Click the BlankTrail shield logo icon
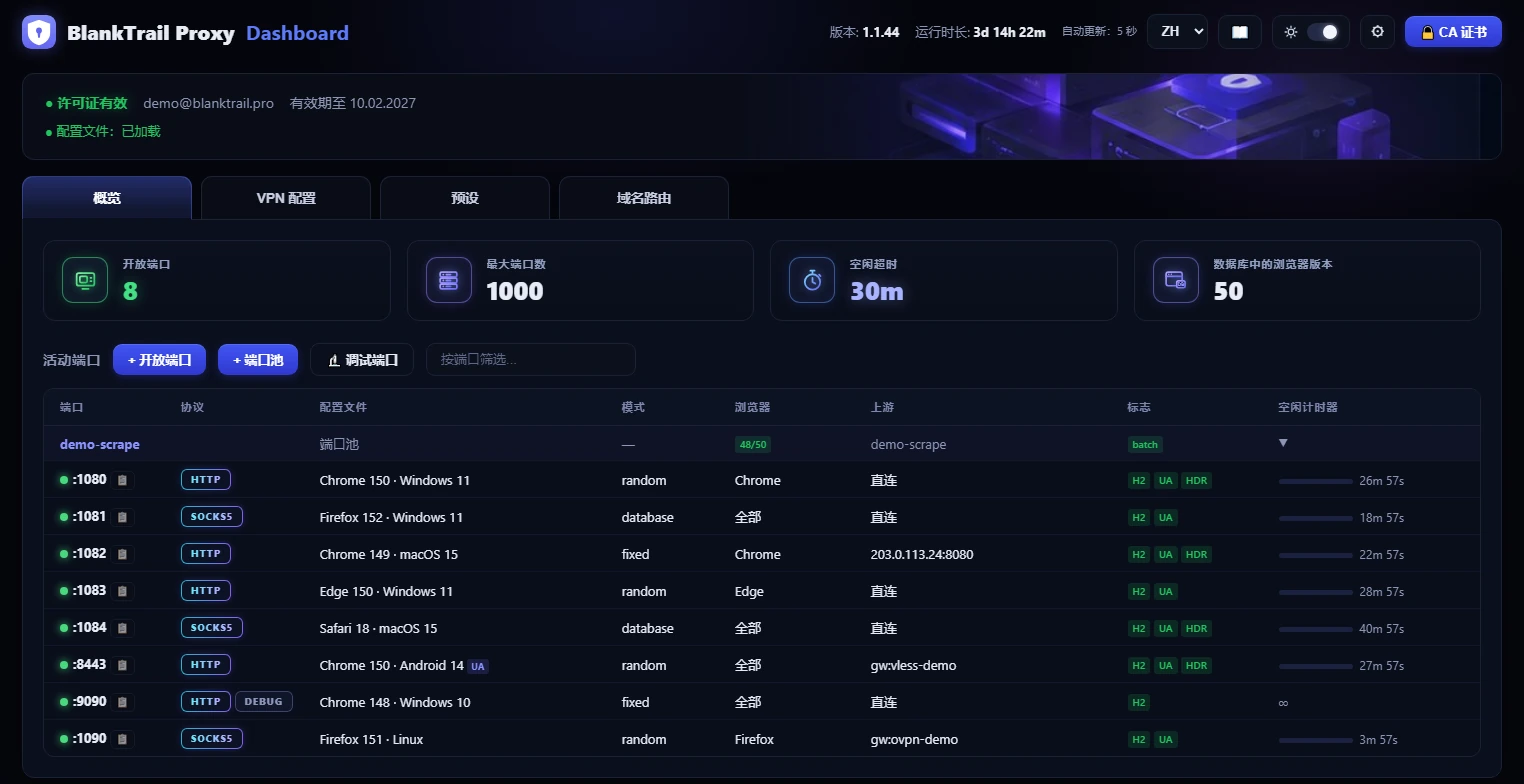Viewport: 1524px width, 784px height. pyautogui.click(x=39, y=33)
